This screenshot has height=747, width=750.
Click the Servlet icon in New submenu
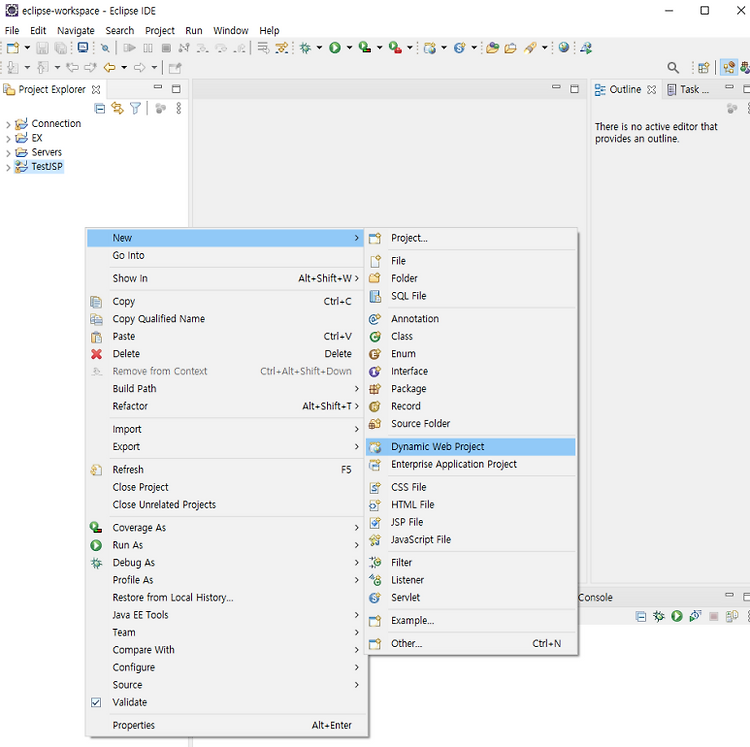coord(375,598)
